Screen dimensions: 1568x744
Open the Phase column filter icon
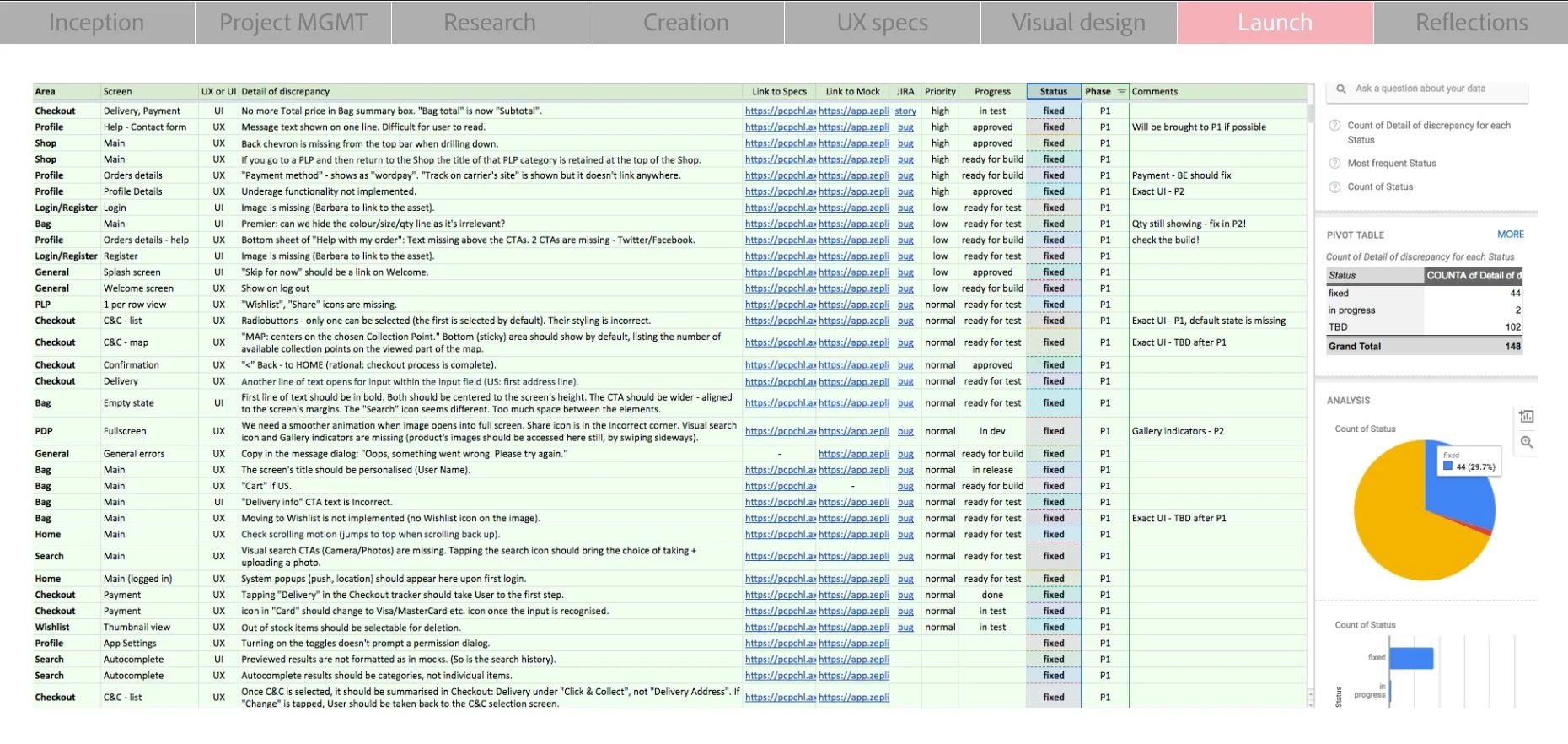click(1121, 92)
